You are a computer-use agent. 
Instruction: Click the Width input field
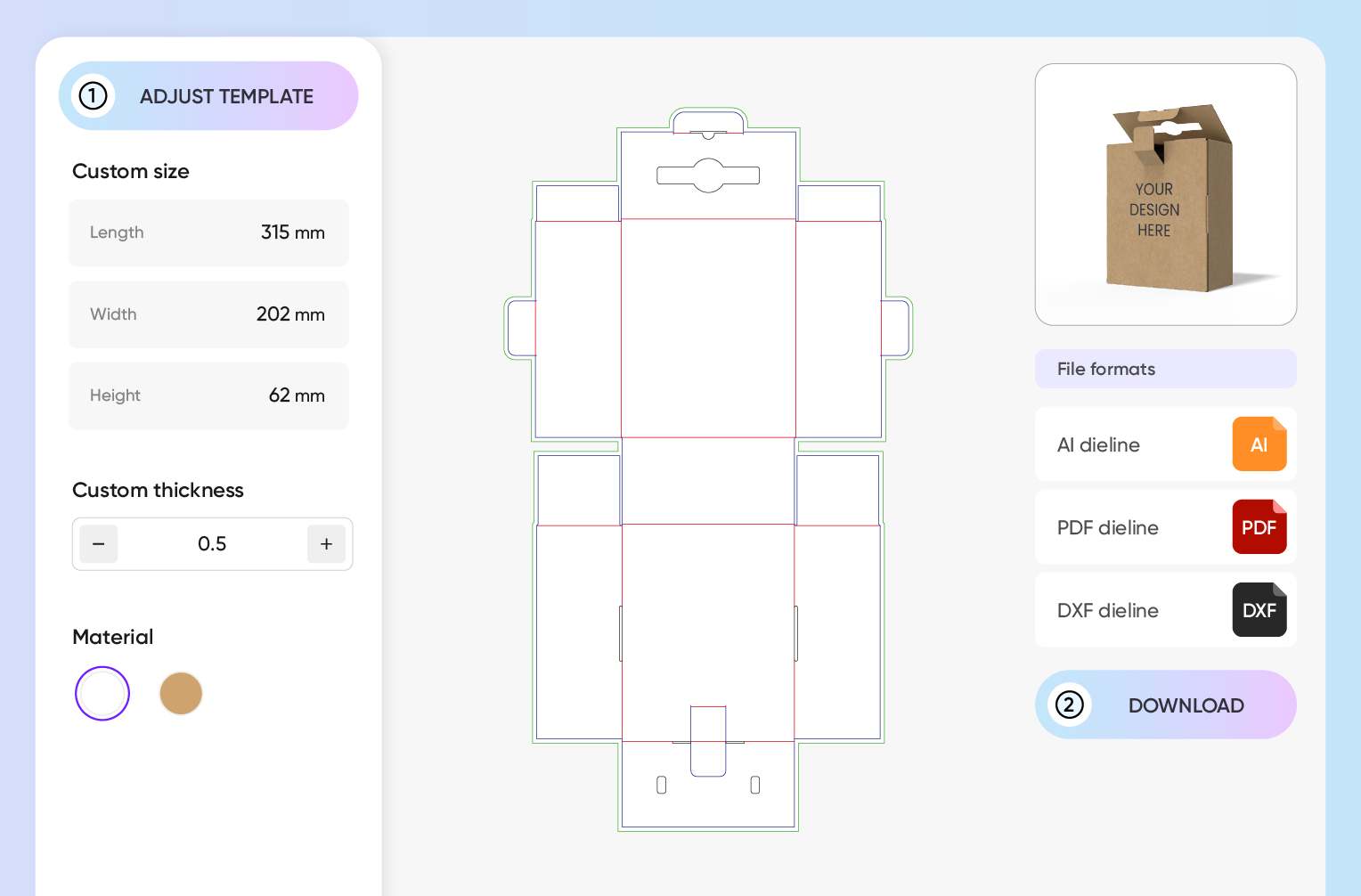[x=208, y=314]
